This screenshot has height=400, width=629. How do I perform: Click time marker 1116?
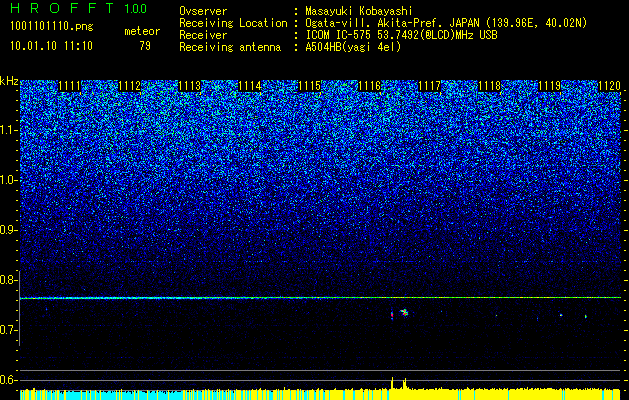369,86
